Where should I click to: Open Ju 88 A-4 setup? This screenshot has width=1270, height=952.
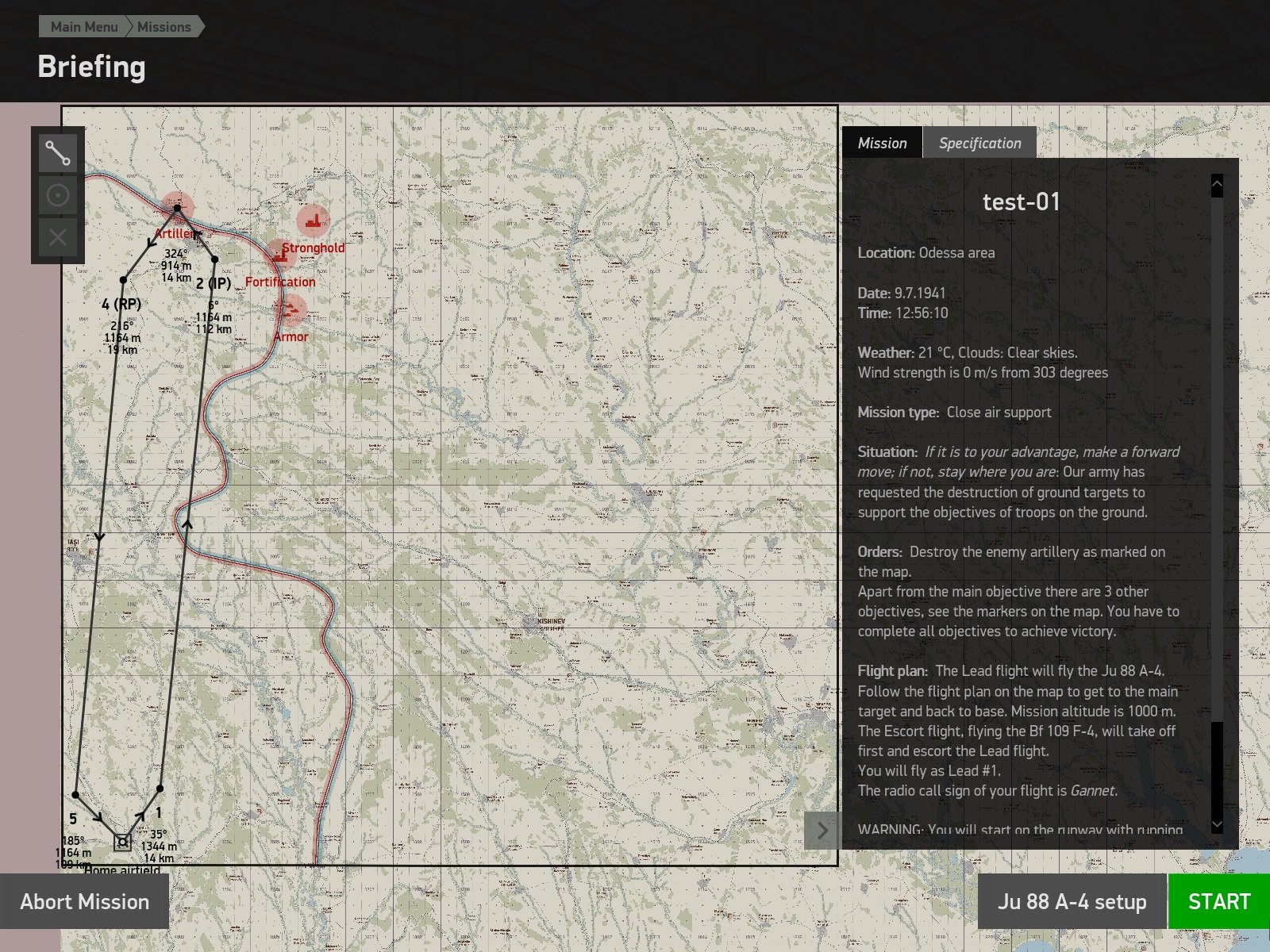[x=1072, y=901]
